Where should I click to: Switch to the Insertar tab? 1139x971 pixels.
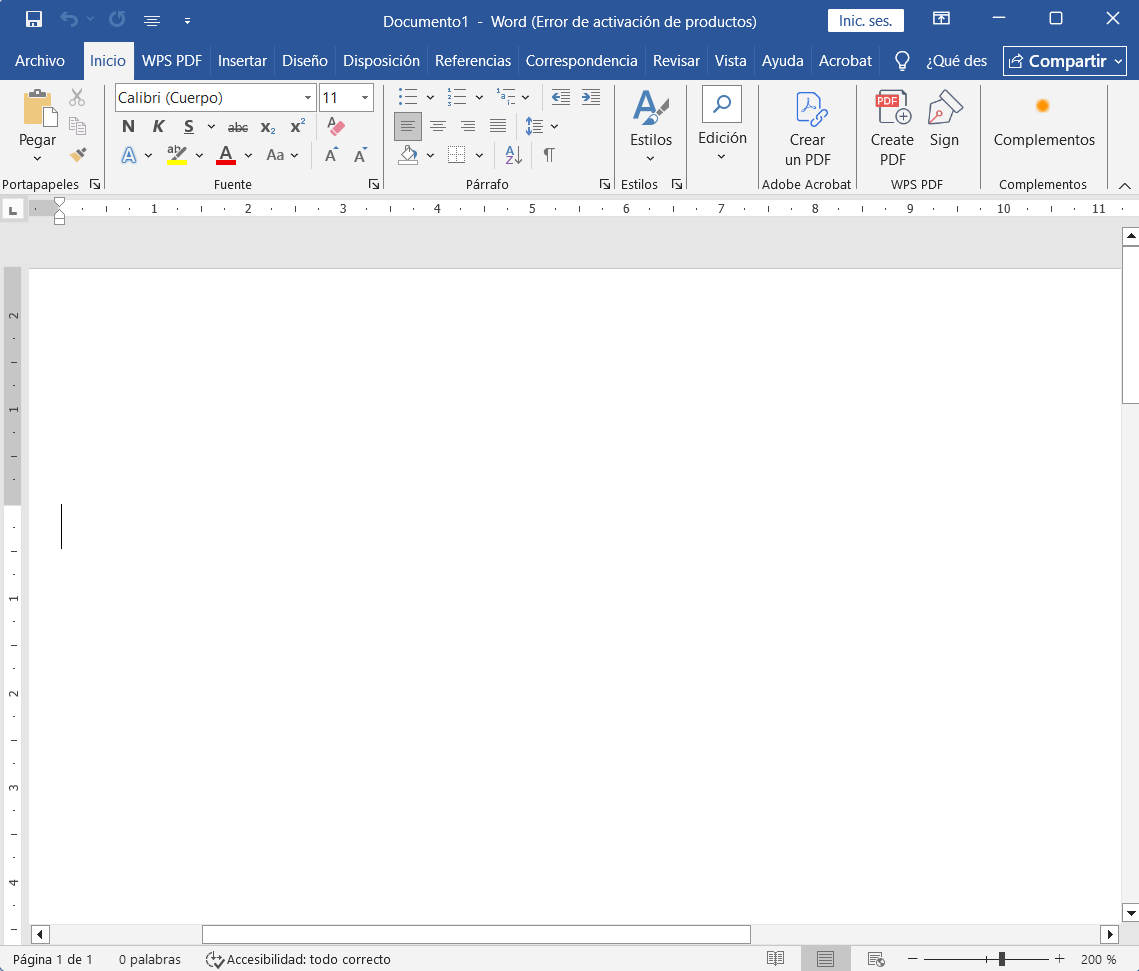click(242, 61)
